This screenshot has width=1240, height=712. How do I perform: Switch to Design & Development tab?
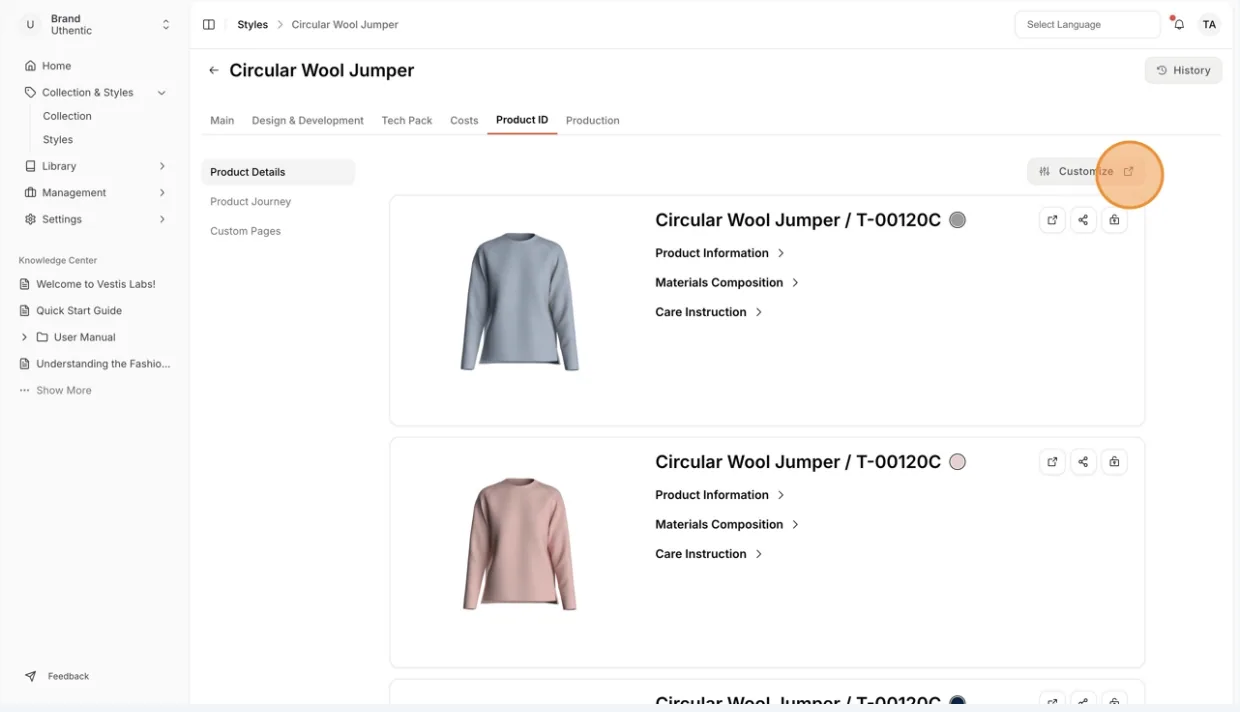[308, 121]
